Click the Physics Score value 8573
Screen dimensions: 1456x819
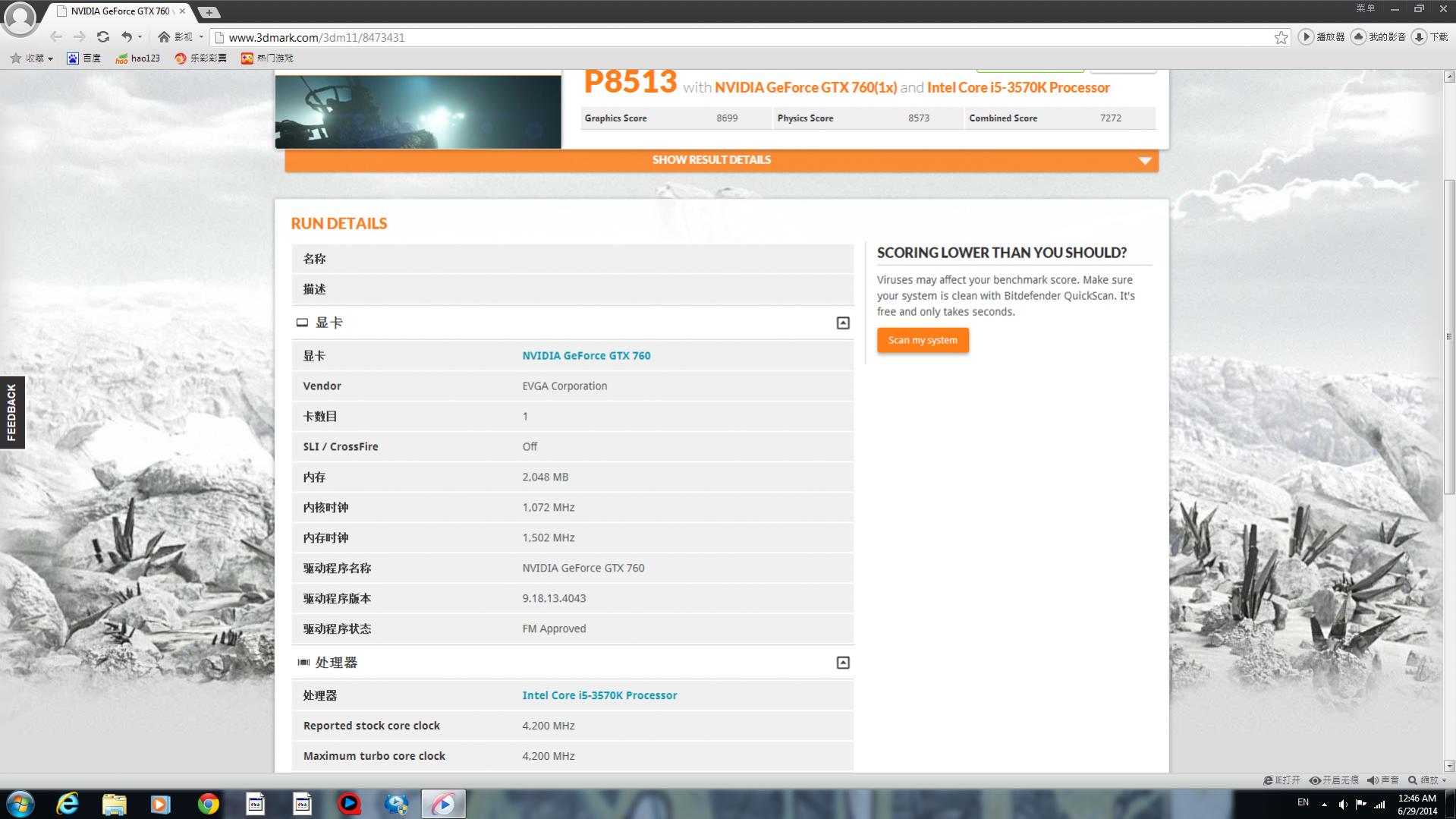click(x=919, y=118)
